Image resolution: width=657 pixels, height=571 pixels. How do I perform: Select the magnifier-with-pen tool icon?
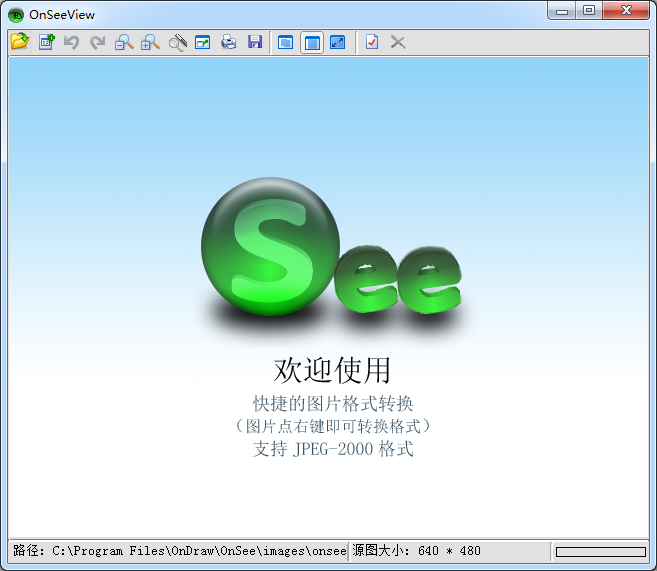tap(177, 42)
